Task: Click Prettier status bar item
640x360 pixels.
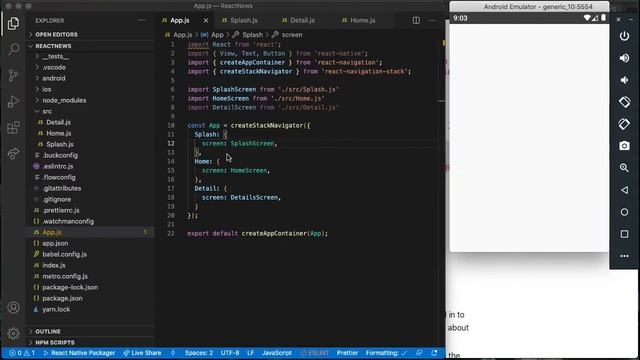Action: point(347,353)
